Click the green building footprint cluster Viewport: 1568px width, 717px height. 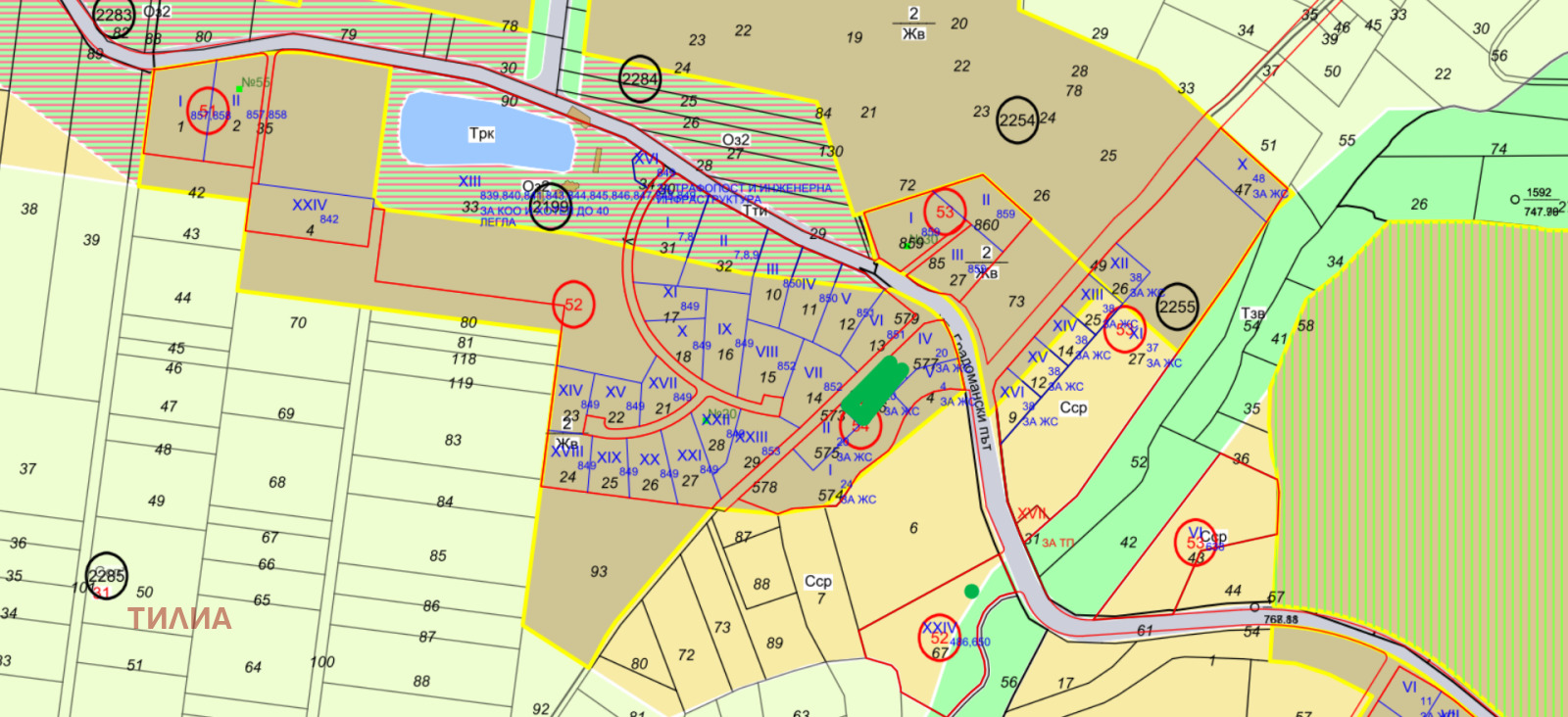coord(874,390)
